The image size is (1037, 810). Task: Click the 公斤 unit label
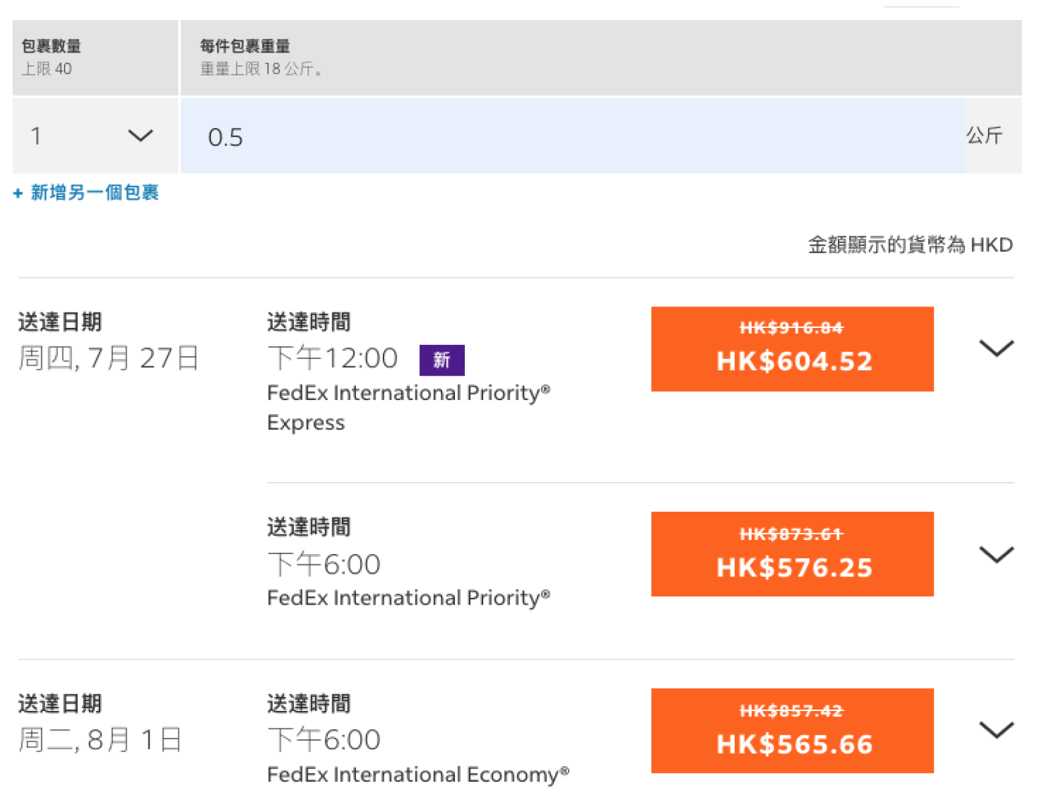[984, 136]
